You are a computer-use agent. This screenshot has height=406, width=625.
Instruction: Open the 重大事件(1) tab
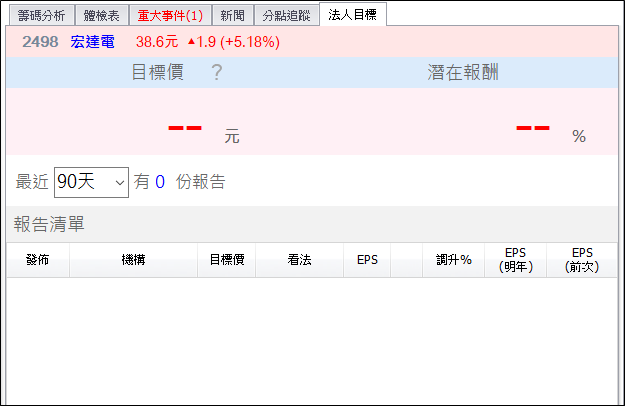tap(170, 16)
